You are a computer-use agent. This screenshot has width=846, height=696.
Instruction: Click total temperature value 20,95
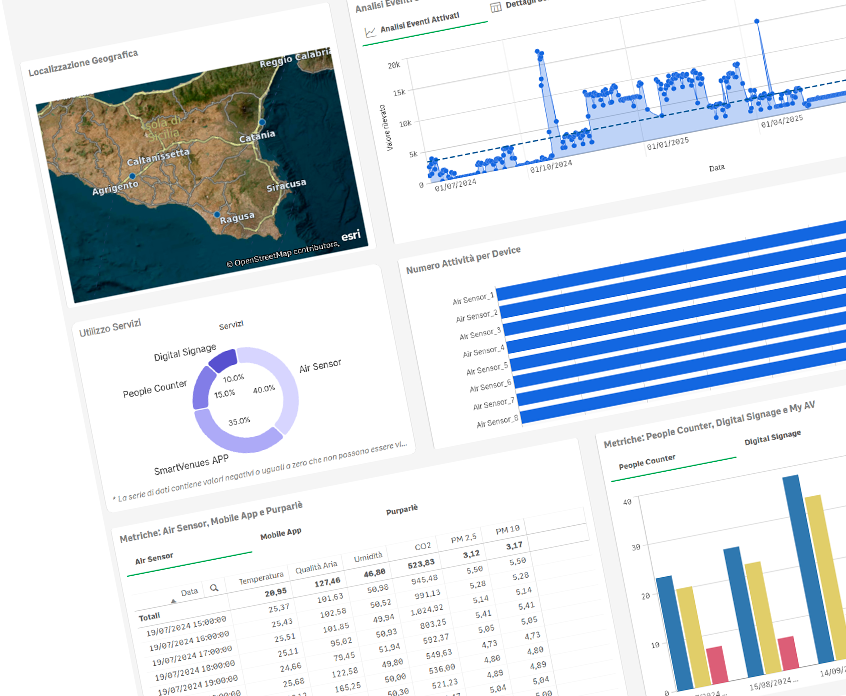point(276,592)
